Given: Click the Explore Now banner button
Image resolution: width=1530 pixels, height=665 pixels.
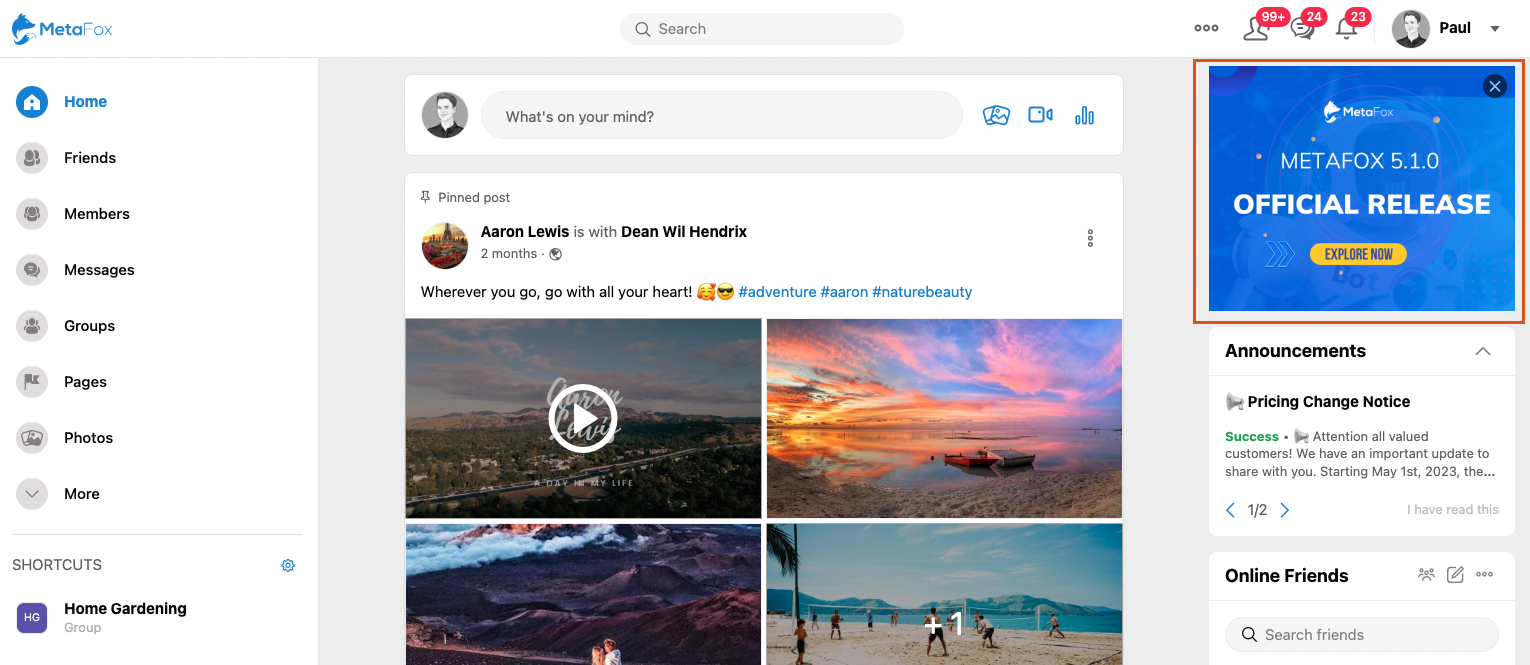Looking at the screenshot, I should point(1358,254).
